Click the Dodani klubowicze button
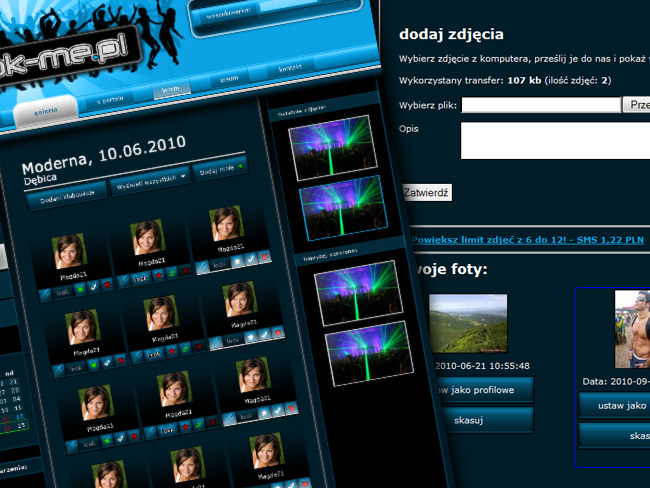Image resolution: width=650 pixels, height=488 pixels. (x=67, y=196)
